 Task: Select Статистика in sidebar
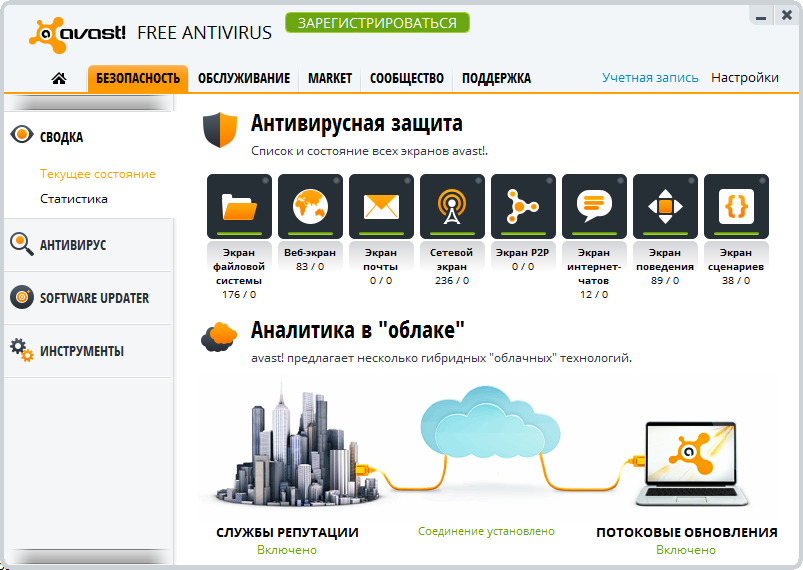(x=74, y=199)
